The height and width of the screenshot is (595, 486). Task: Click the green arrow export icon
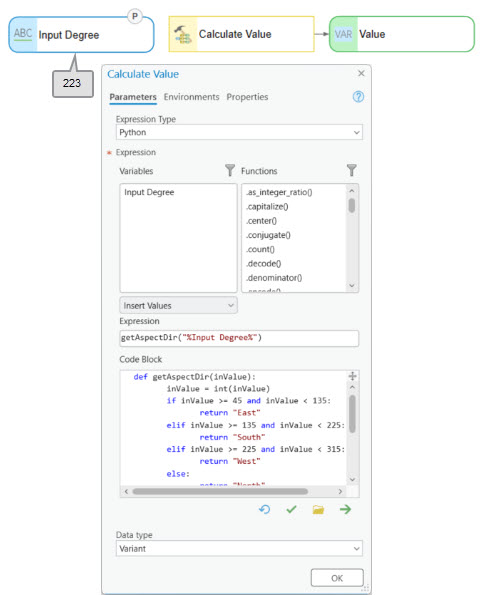(345, 509)
